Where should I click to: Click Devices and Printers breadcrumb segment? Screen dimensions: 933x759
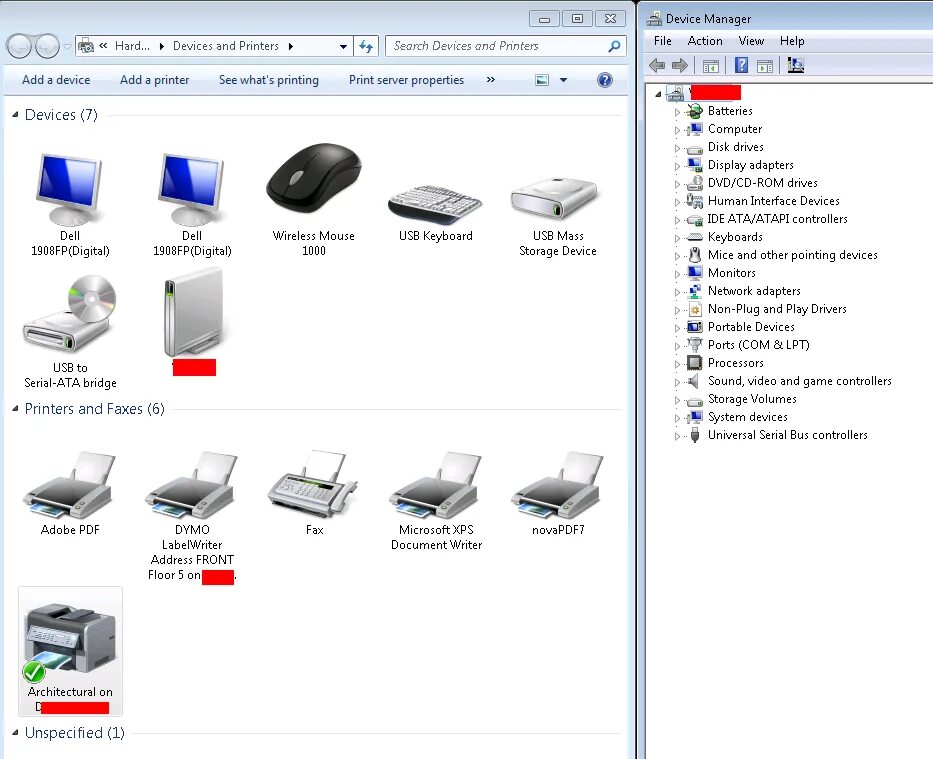coord(226,46)
